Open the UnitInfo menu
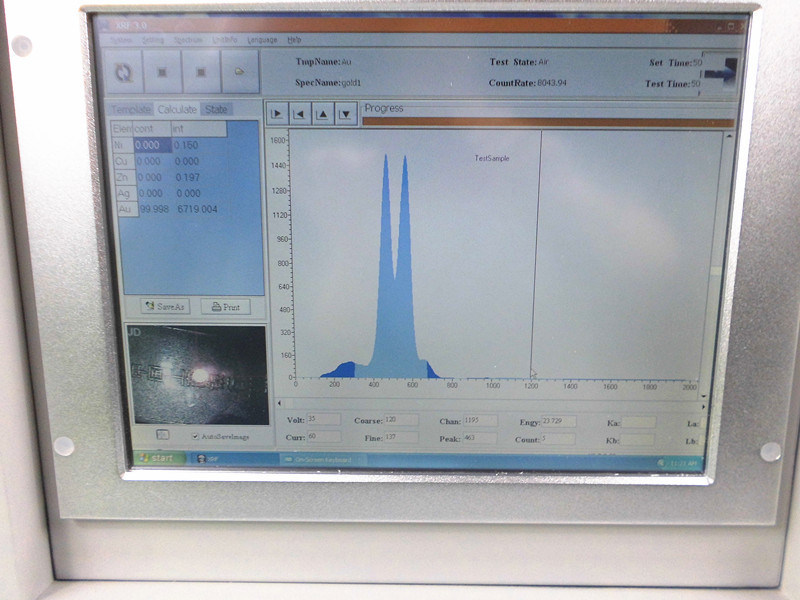The width and height of the screenshot is (800, 600). tap(224, 41)
